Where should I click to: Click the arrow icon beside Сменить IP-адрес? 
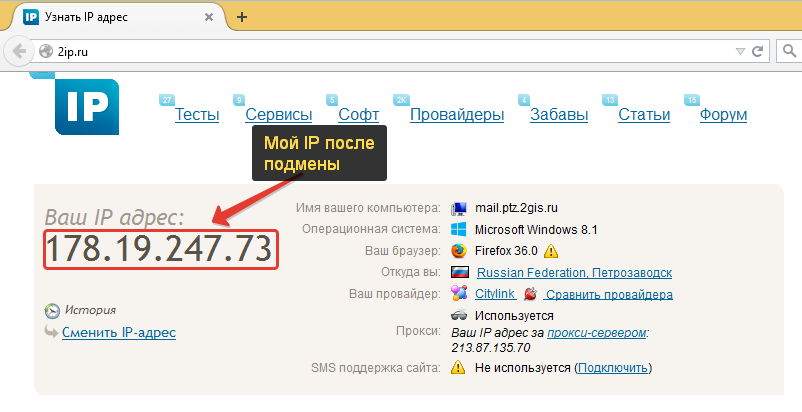click(51, 332)
